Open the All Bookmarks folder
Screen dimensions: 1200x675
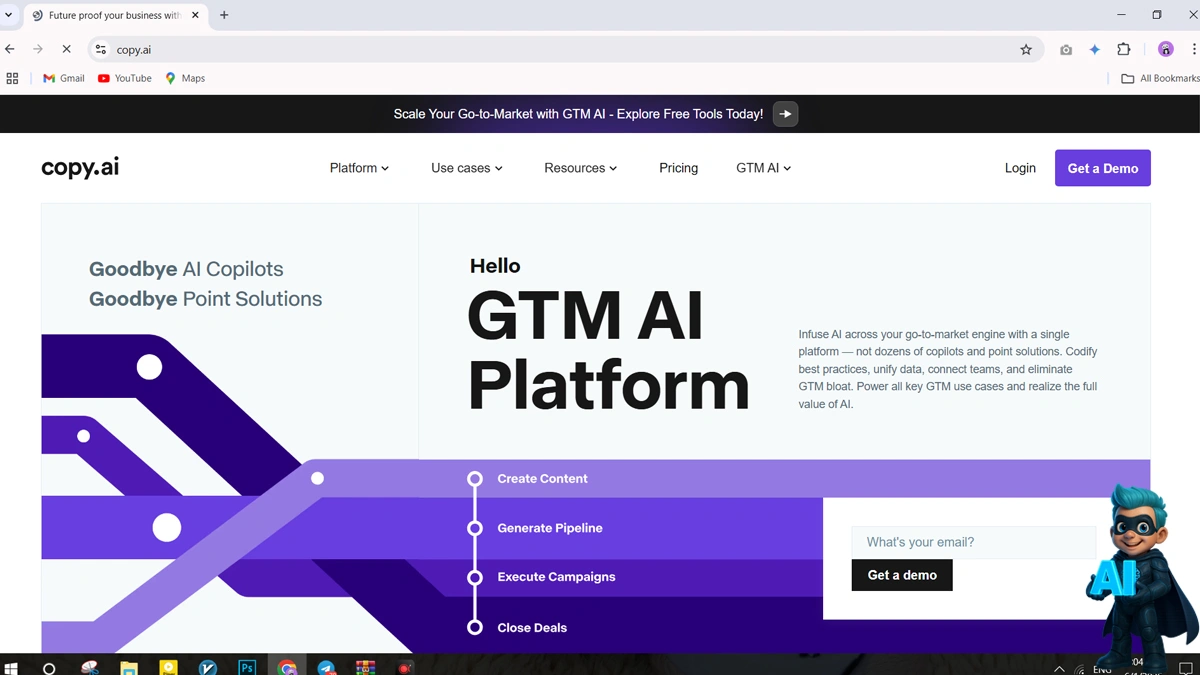1160,78
